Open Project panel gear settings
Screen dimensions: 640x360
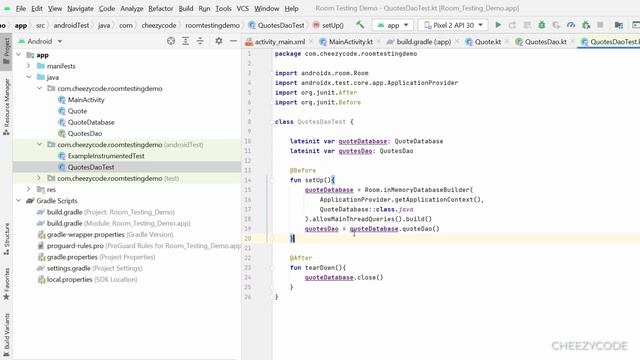[219, 41]
